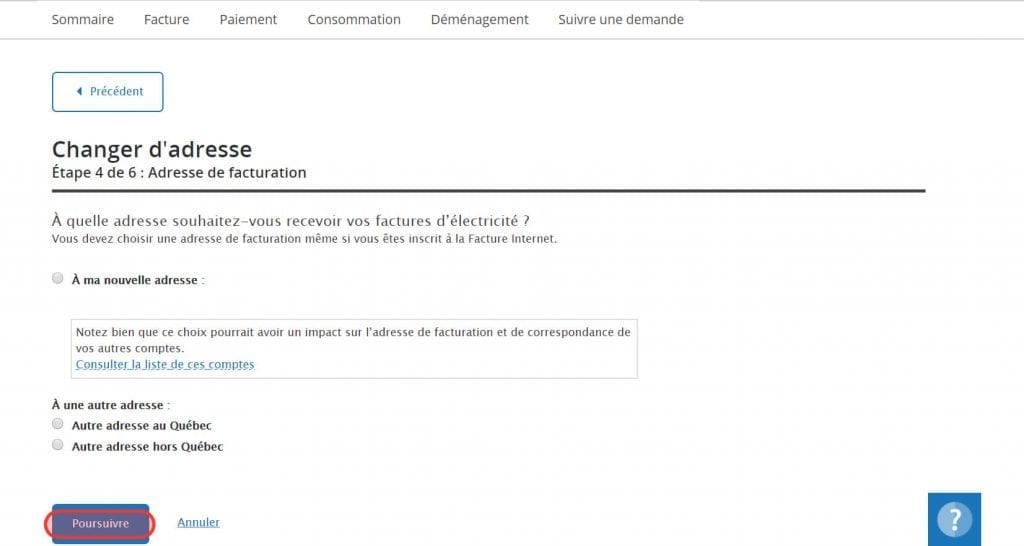The image size is (1024, 546).
Task: Select the 'Autre adresse hors Québec' radio button
Action: coord(57,445)
